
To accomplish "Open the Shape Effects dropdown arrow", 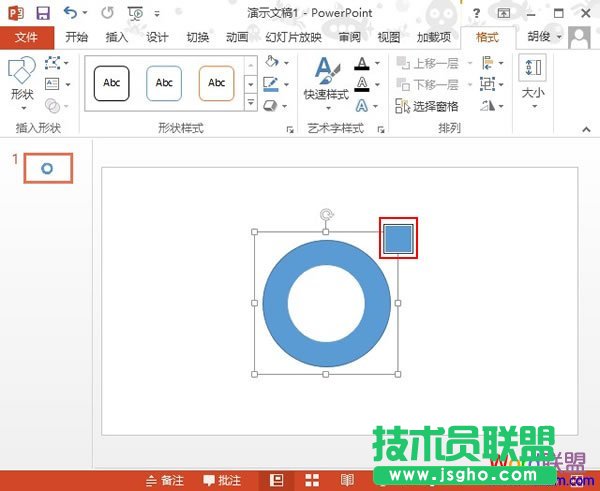I will pyautogui.click(x=285, y=106).
